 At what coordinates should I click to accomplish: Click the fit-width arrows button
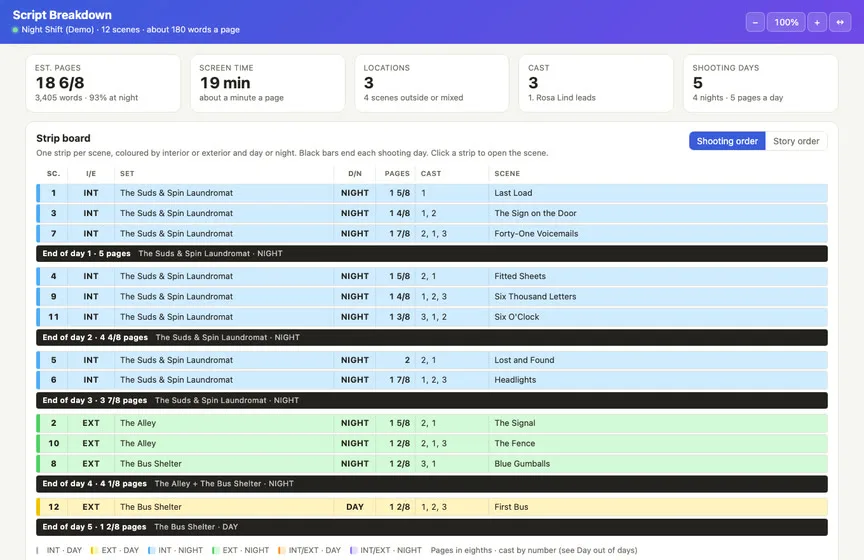pyautogui.click(x=840, y=22)
